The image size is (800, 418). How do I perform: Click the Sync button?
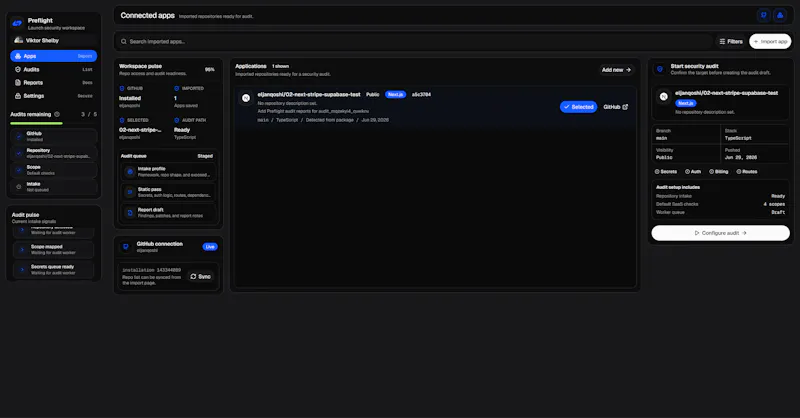201,277
